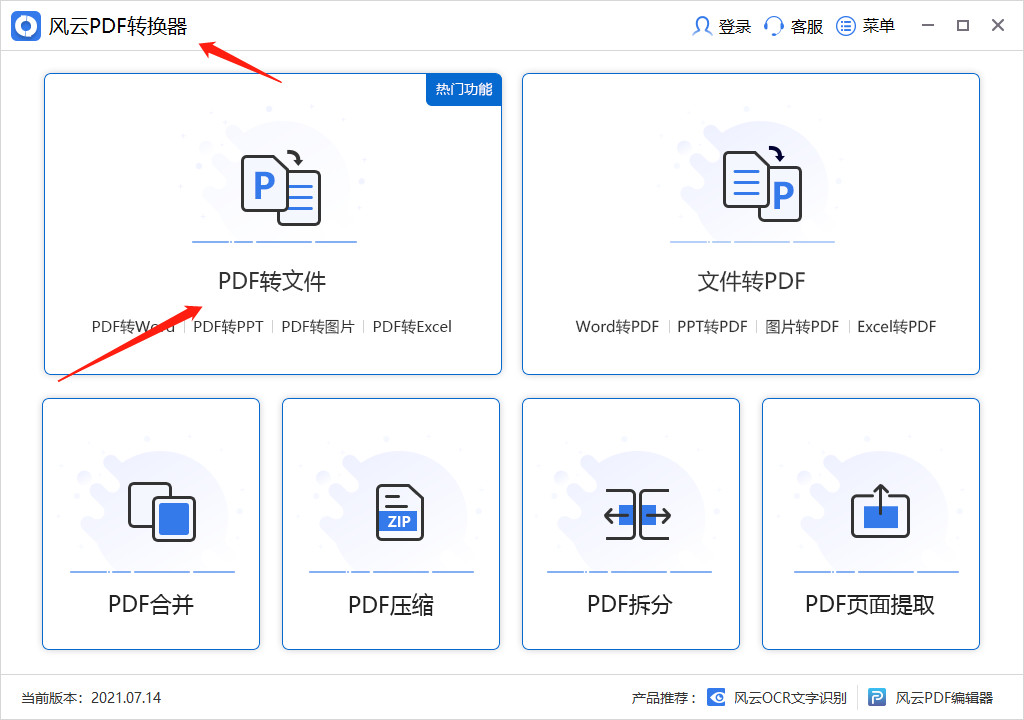Select 图片转PDF option
Screen dimensions: 1024x720
point(802,327)
